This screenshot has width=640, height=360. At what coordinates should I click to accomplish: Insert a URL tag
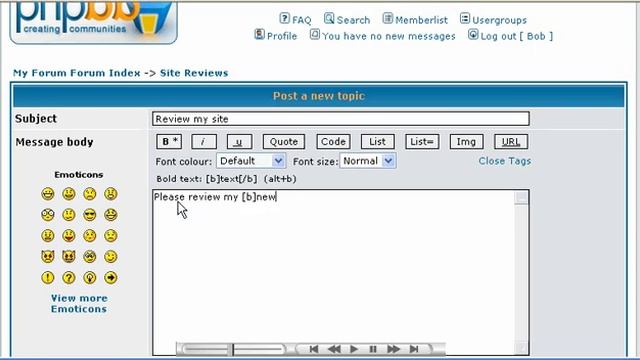click(511, 142)
